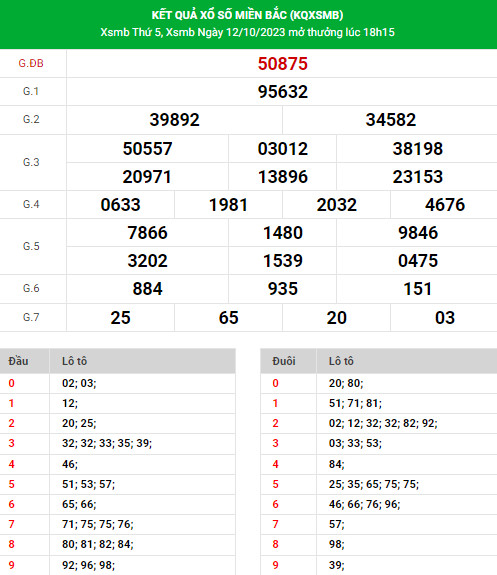Click the Đầu column header

pos(18,361)
